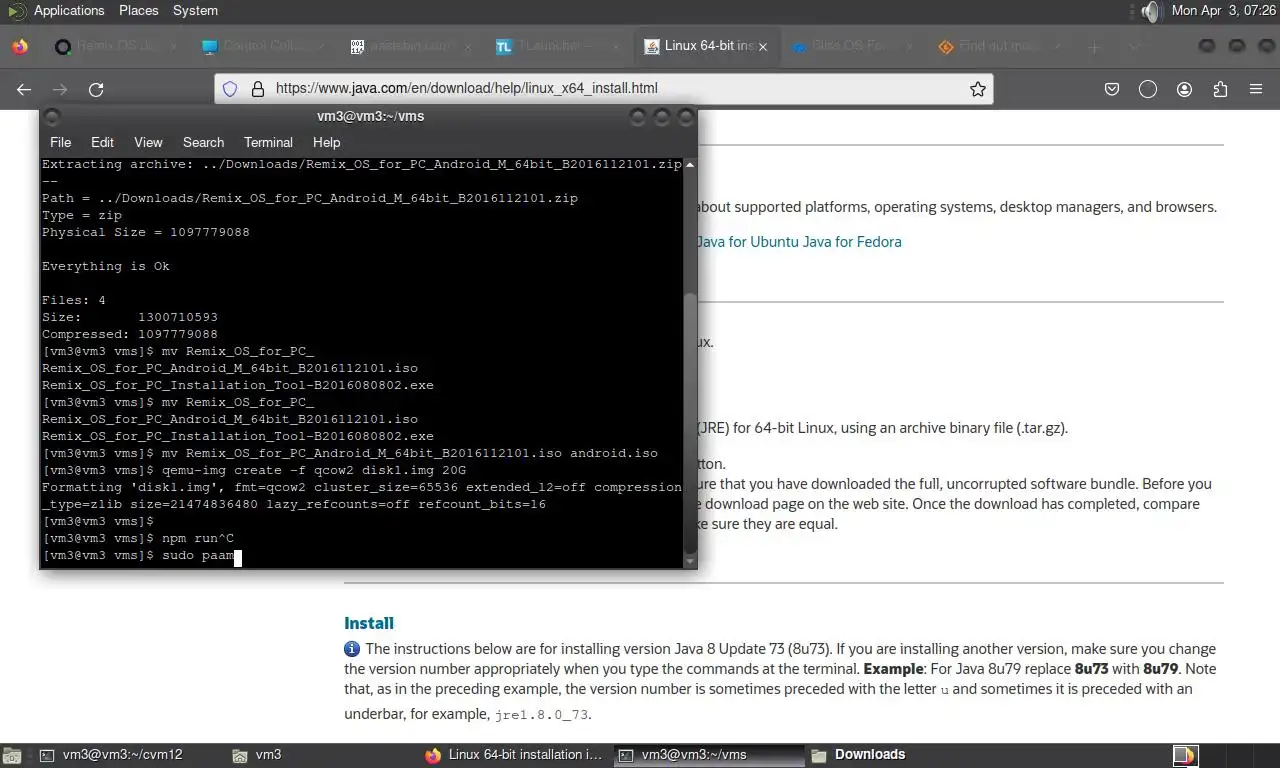Open the list all tabs dropdown
Image resolution: width=1280 pixels, height=768 pixels.
click(1133, 47)
